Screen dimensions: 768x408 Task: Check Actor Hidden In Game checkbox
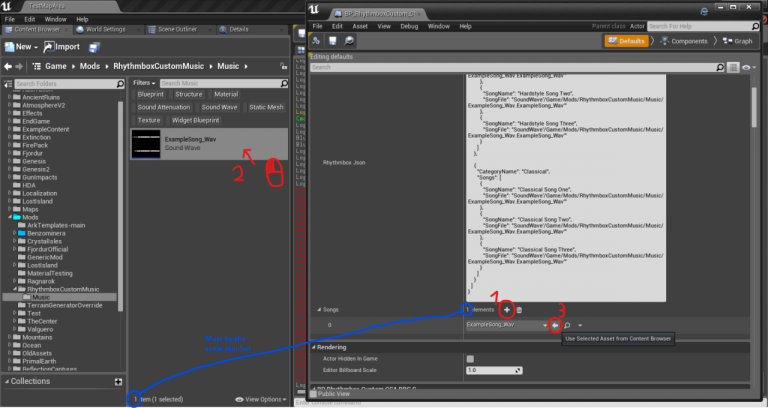pos(470,359)
